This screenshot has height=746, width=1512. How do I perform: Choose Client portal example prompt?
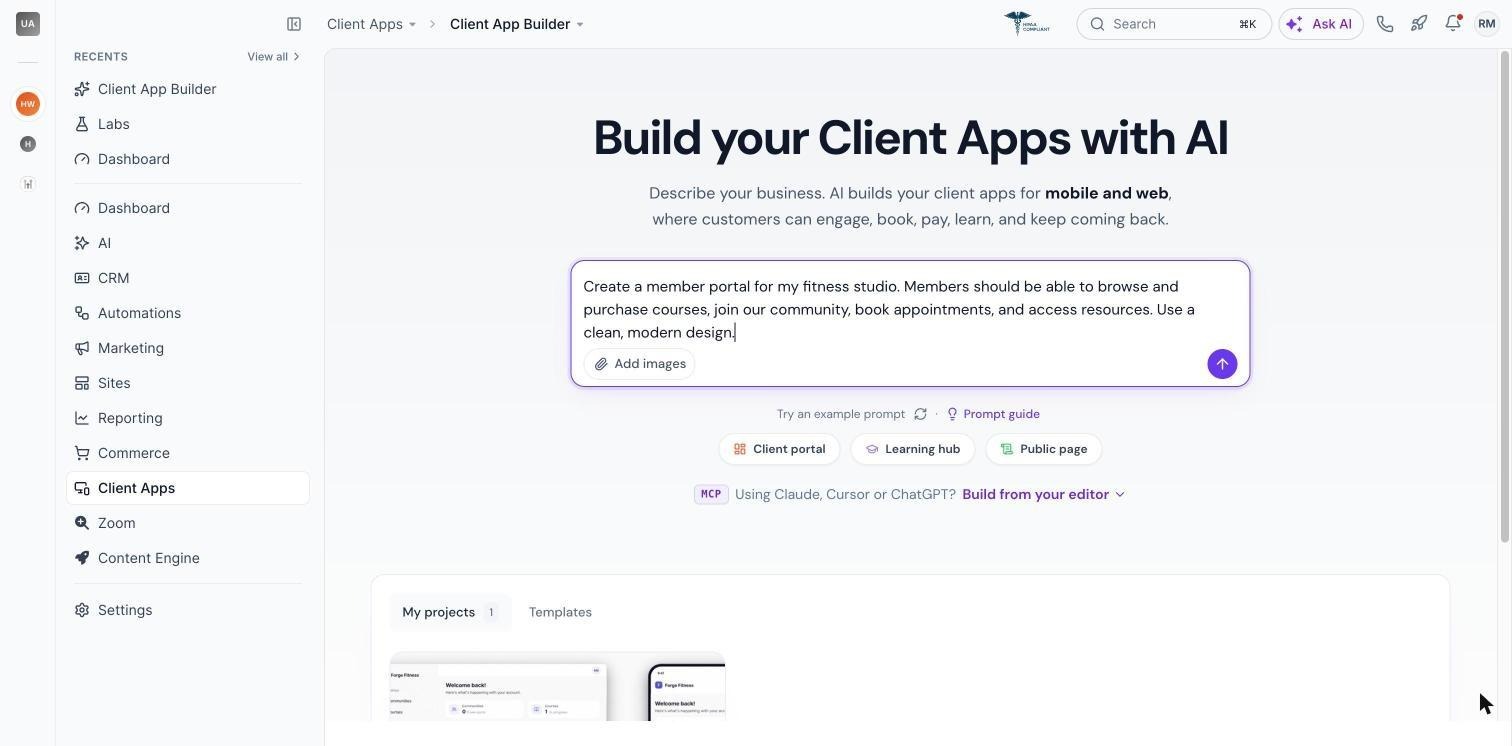coord(779,449)
